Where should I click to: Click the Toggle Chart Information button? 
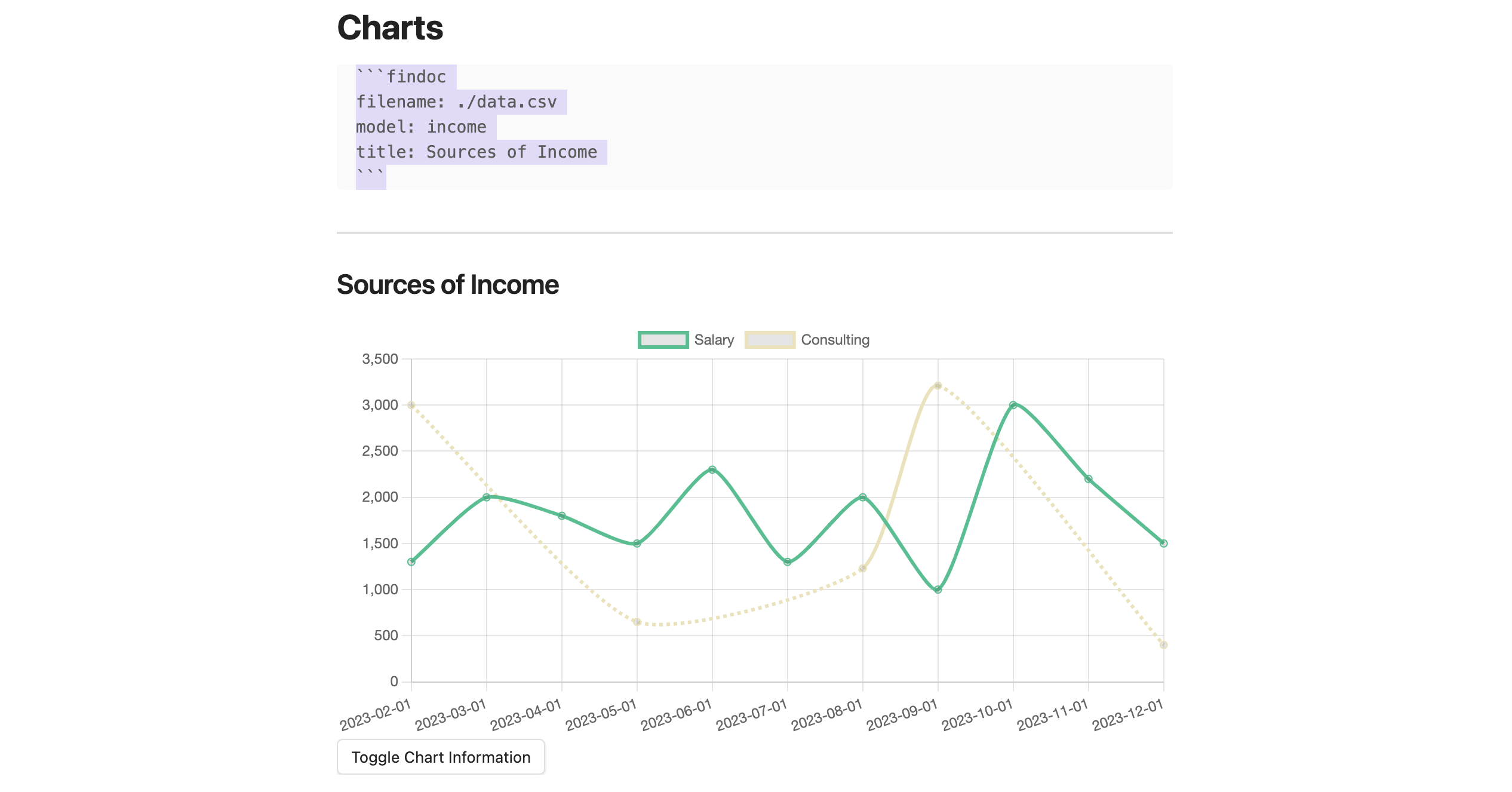point(441,757)
